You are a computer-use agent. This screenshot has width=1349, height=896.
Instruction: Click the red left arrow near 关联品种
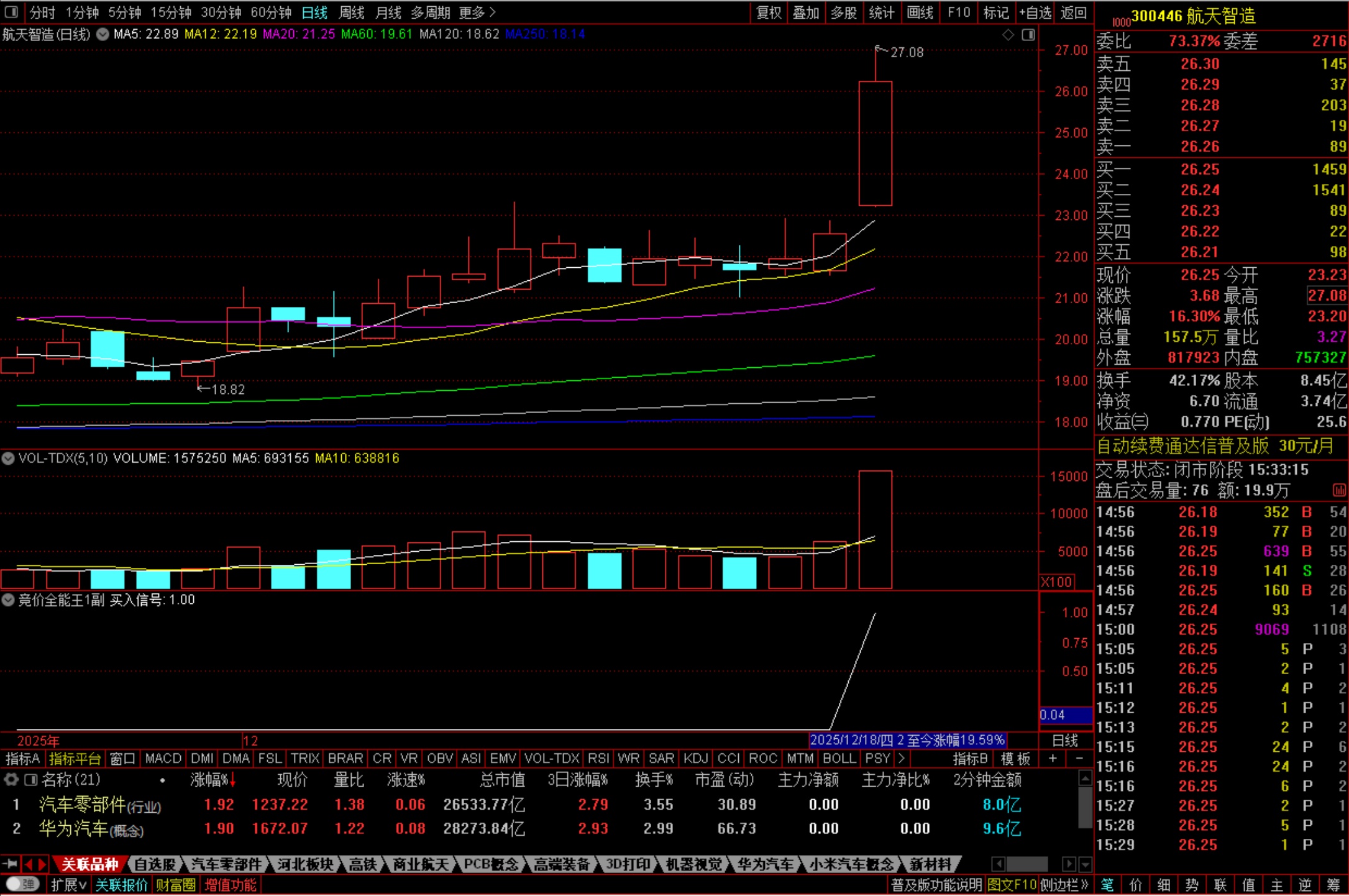(x=28, y=864)
